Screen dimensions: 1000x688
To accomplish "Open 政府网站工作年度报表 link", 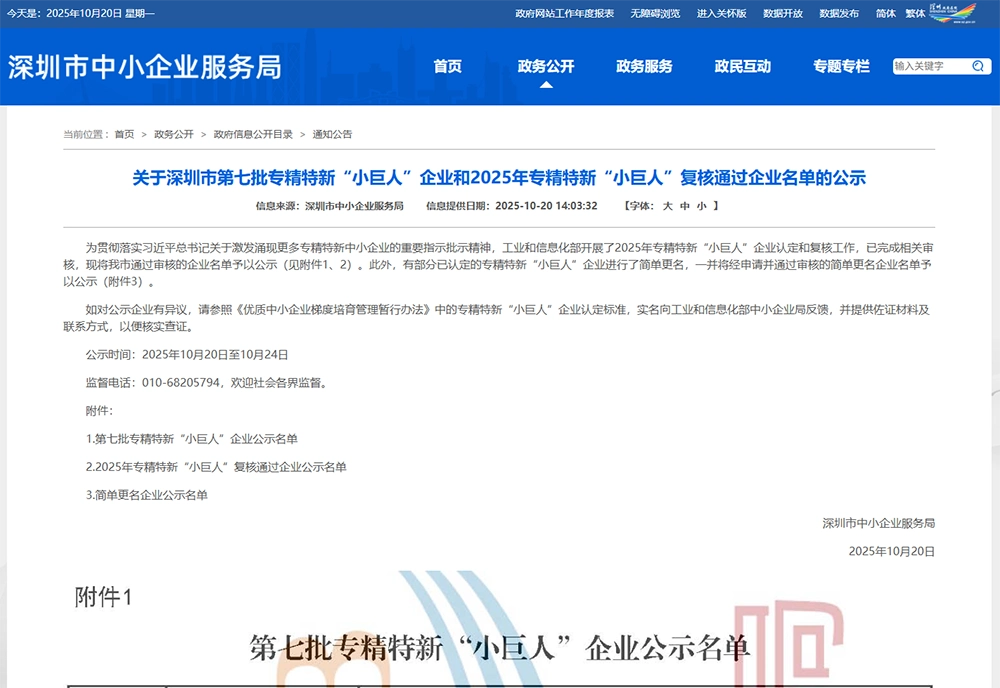I will [x=564, y=13].
